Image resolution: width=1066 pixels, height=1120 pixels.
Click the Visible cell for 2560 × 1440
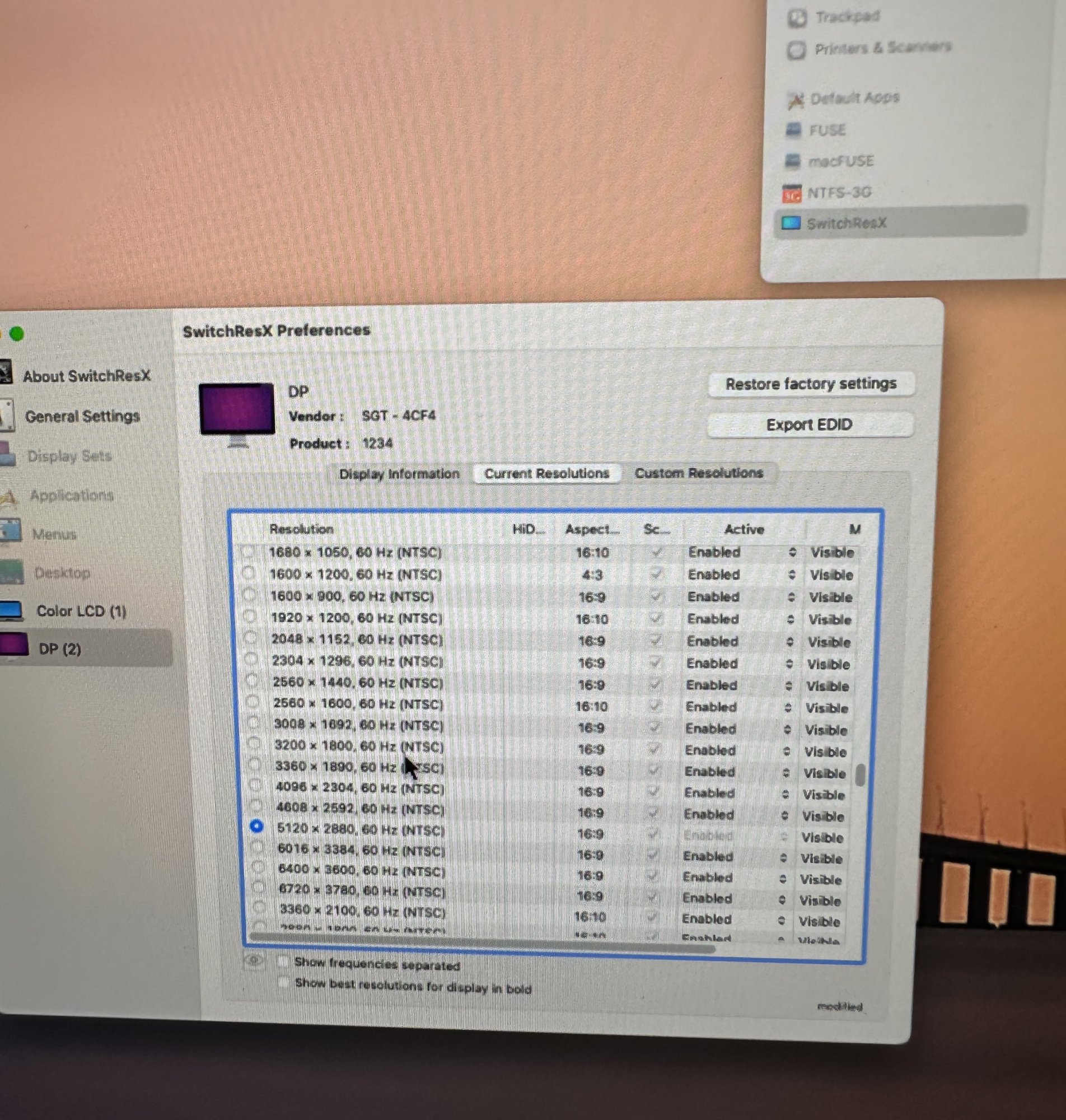point(828,687)
